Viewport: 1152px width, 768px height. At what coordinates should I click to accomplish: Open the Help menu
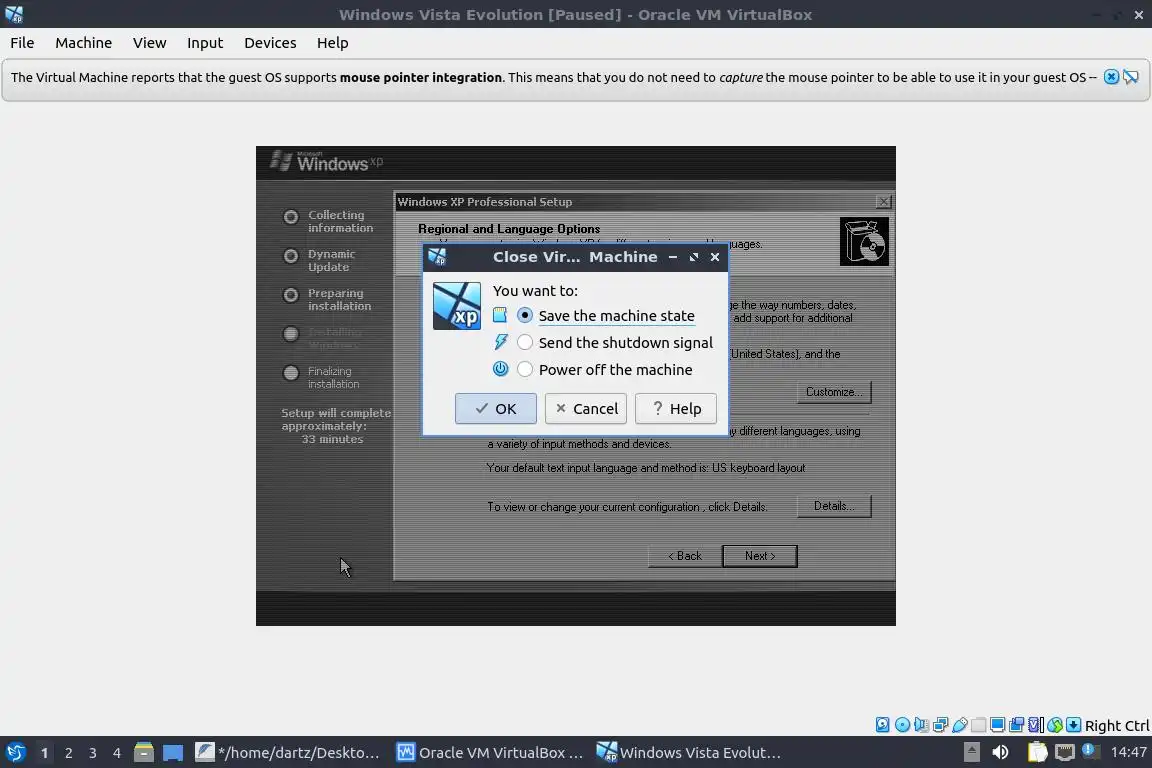(x=333, y=43)
